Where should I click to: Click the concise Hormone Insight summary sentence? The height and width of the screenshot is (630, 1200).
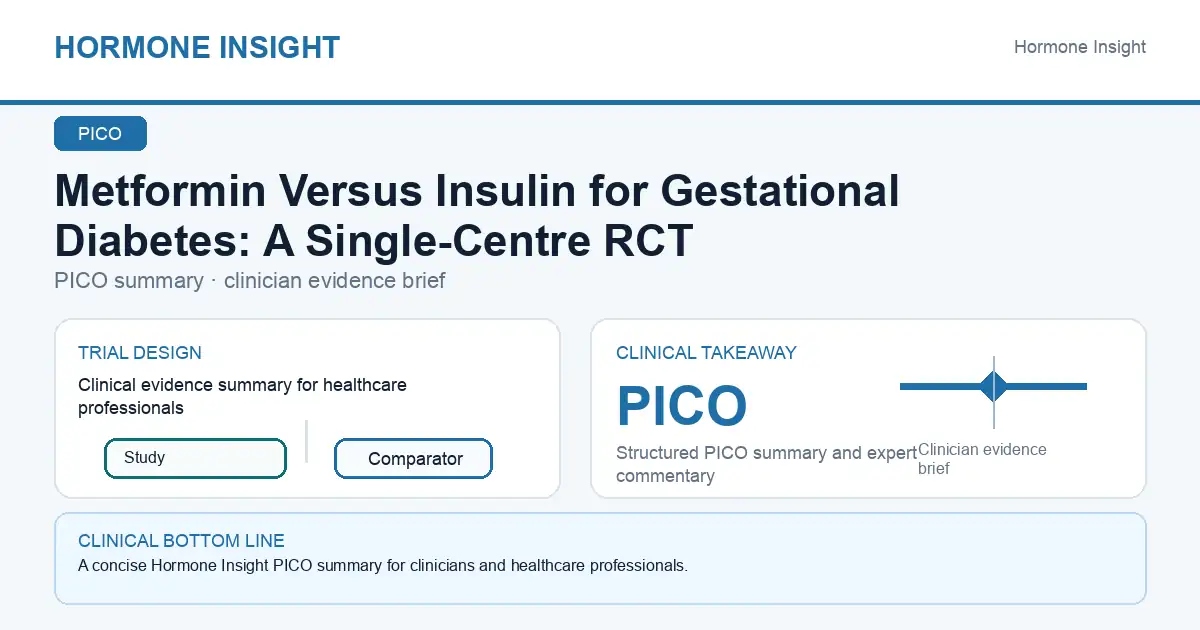tap(383, 566)
